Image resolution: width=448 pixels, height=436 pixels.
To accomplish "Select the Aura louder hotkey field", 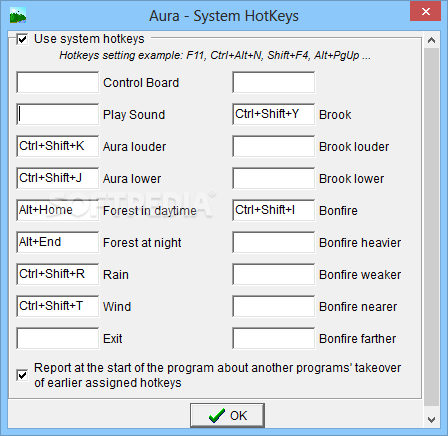I will 58,146.
